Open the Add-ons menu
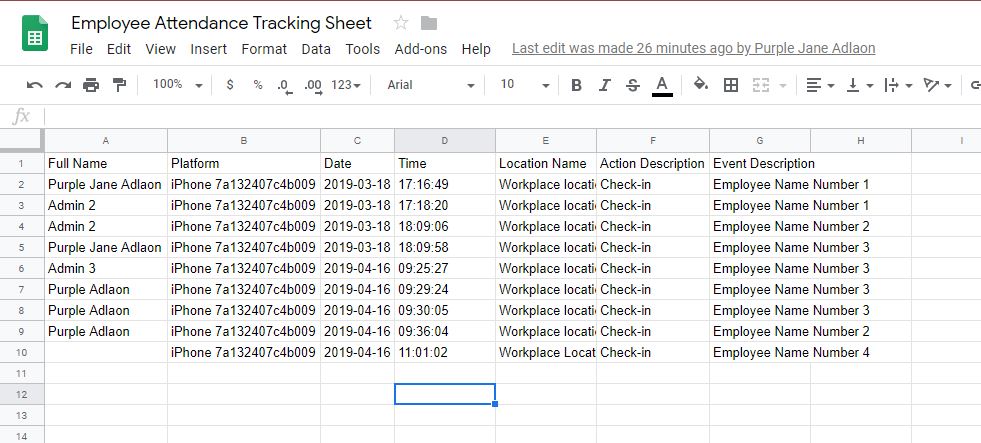The width and height of the screenshot is (981, 443). point(420,49)
